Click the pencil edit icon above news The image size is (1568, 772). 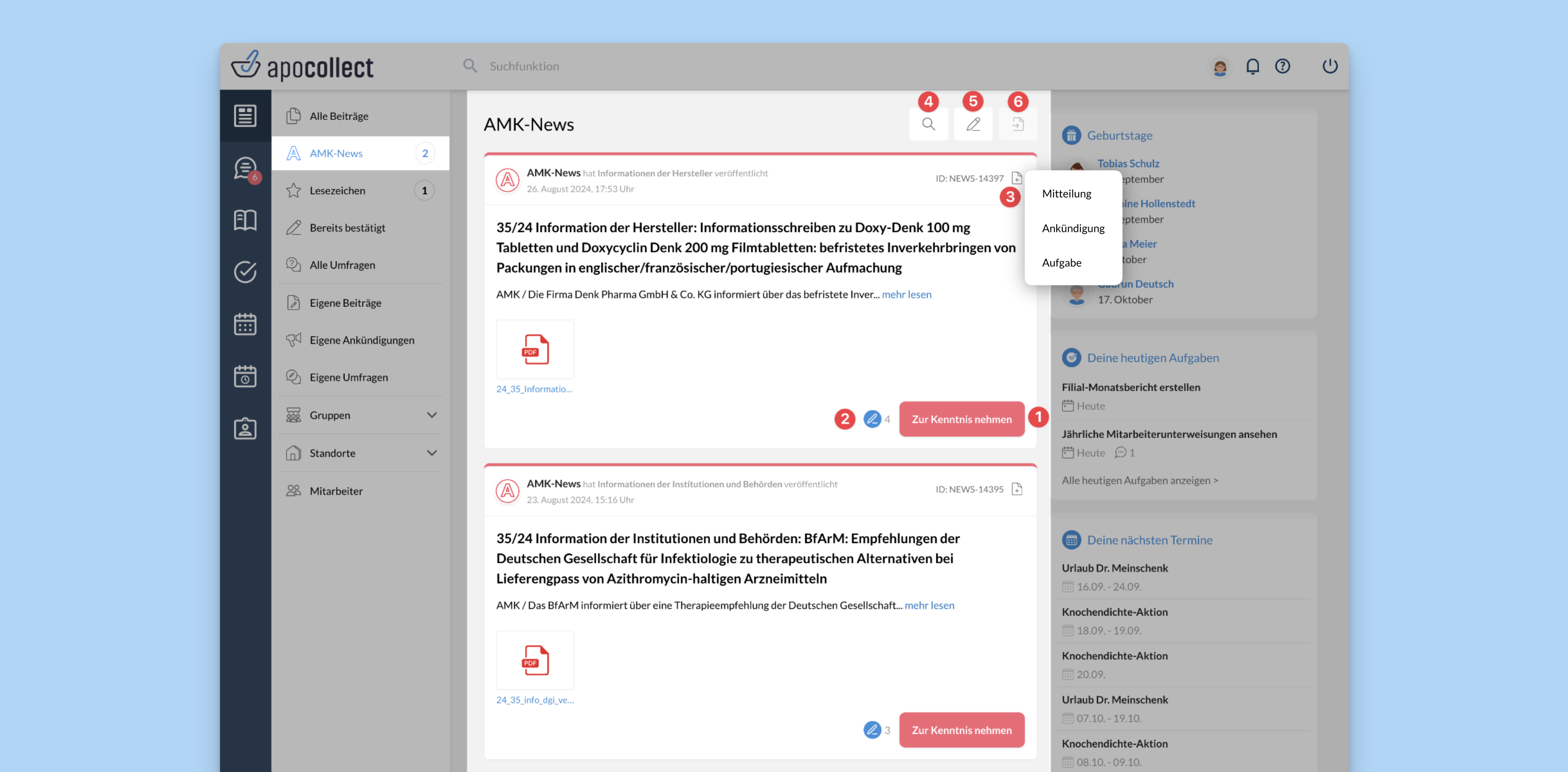(x=972, y=125)
